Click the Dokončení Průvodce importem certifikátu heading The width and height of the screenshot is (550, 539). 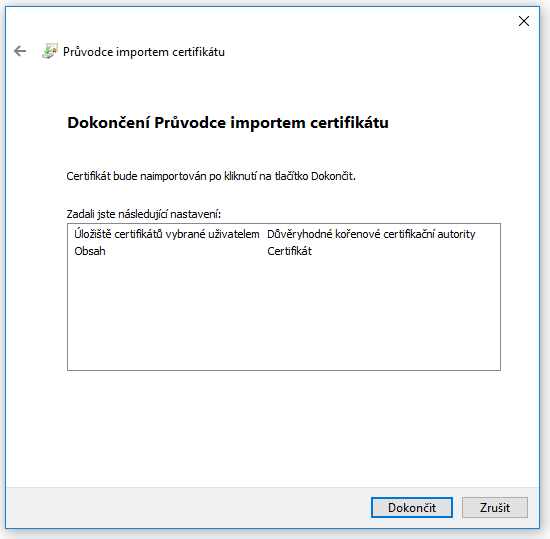click(x=228, y=123)
